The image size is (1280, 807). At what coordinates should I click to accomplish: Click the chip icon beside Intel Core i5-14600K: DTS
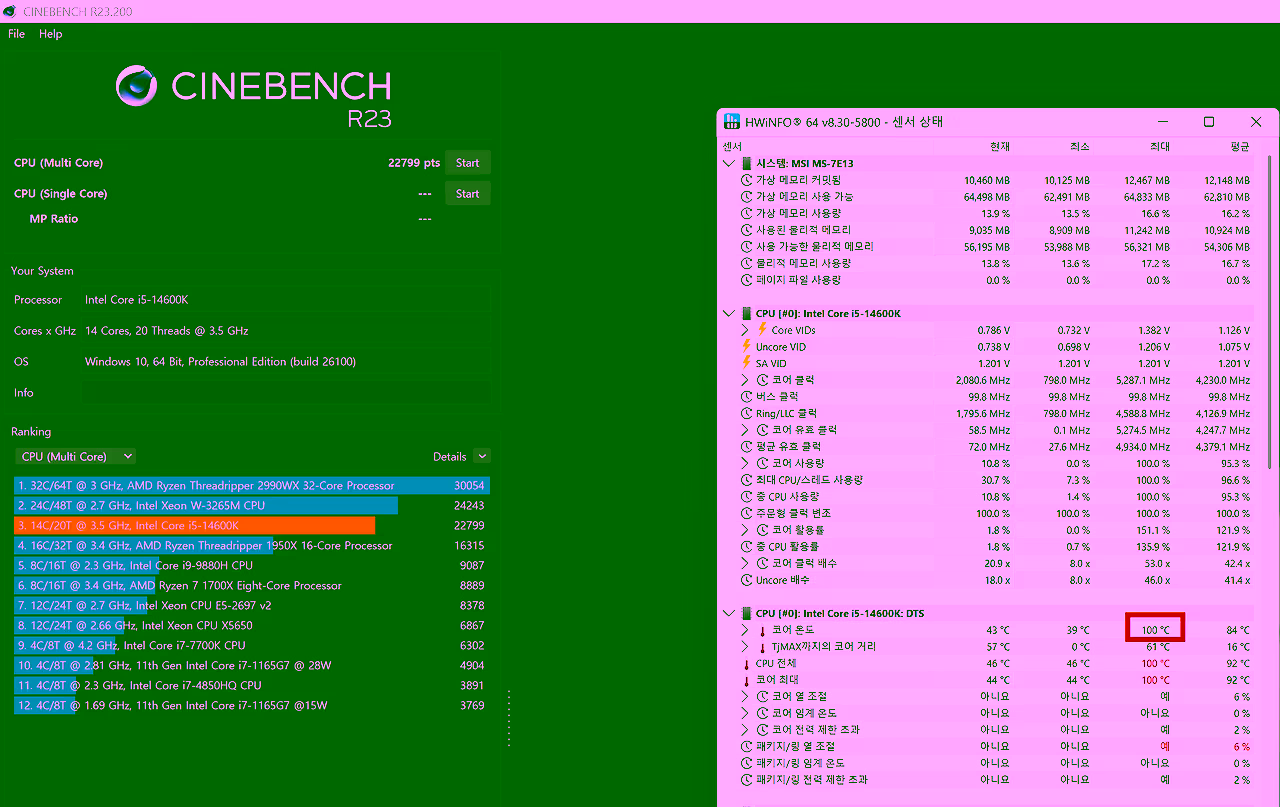(746, 613)
